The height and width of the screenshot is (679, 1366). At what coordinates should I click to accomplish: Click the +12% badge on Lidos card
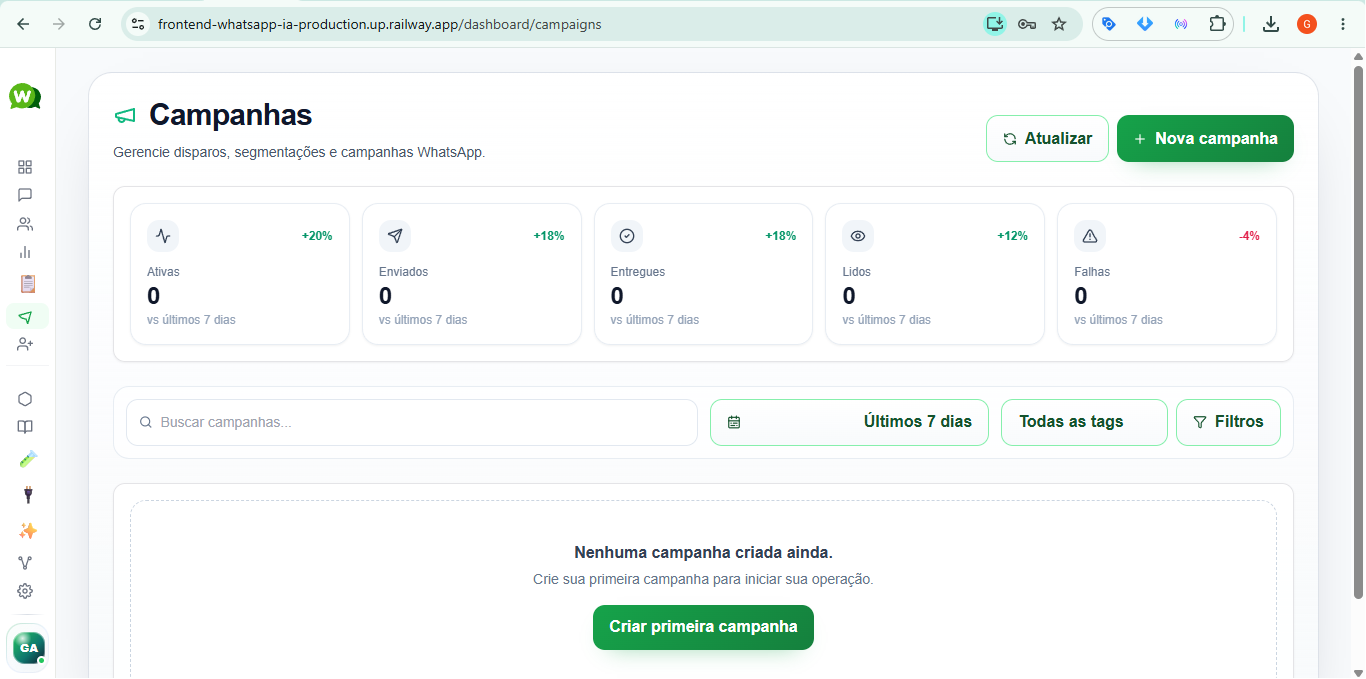[x=1012, y=236]
